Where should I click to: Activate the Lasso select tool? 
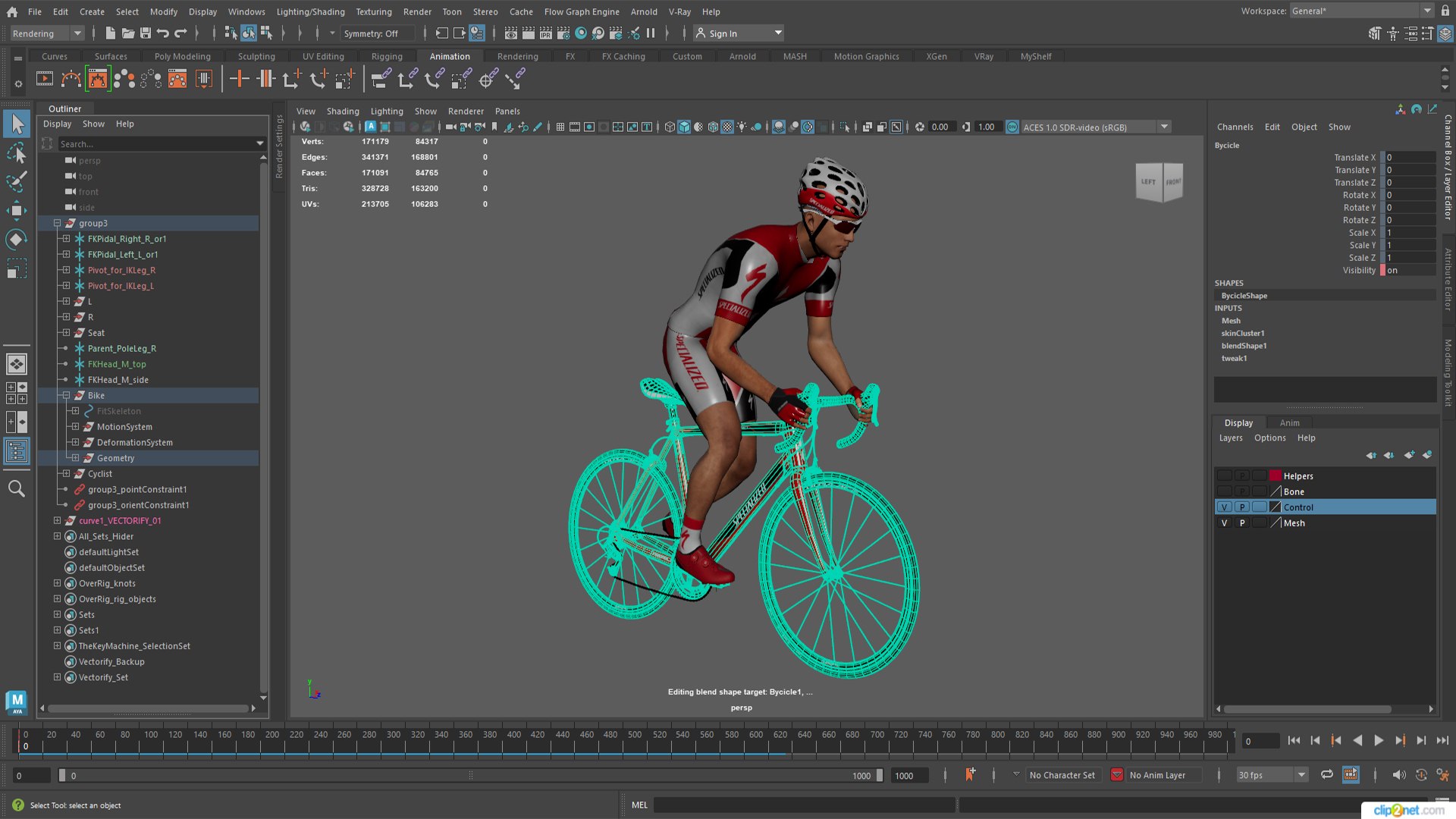pyautogui.click(x=17, y=153)
